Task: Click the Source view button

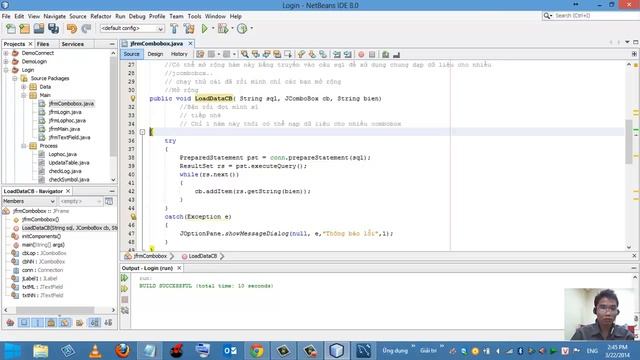Action: (131, 54)
